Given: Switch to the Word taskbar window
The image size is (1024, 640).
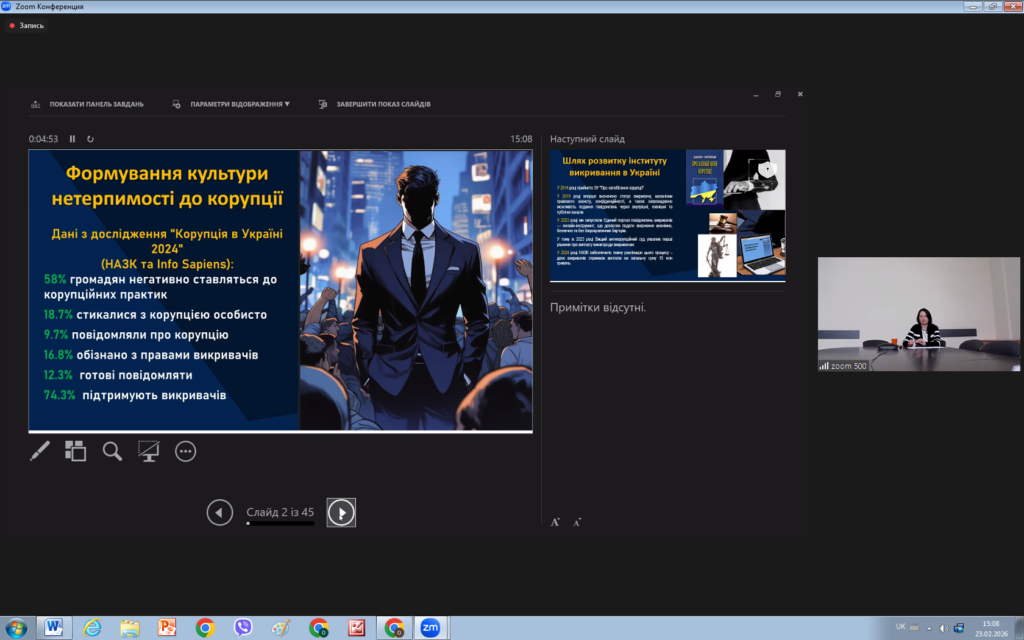Looking at the screenshot, I should (x=53, y=627).
